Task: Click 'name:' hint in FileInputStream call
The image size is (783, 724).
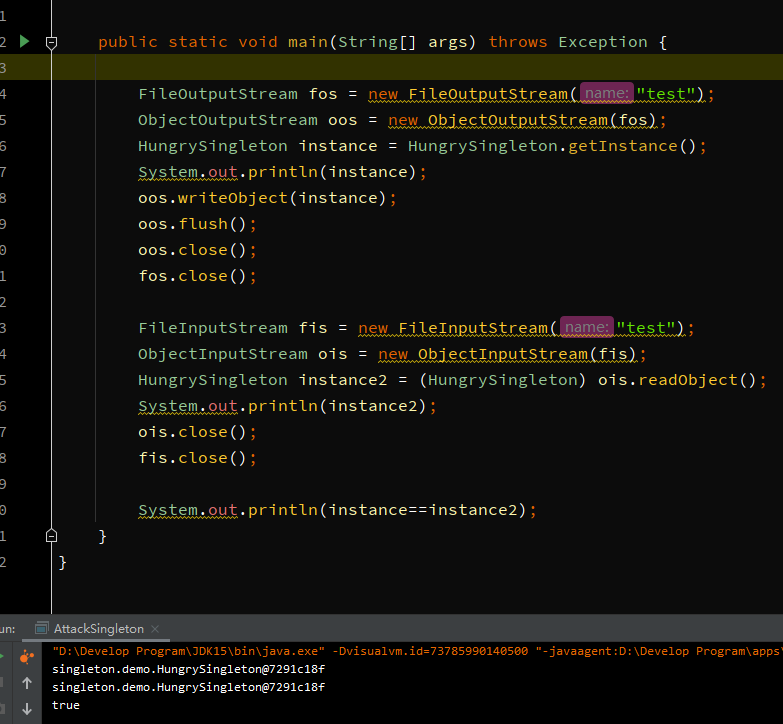Action: pyautogui.click(x=587, y=327)
